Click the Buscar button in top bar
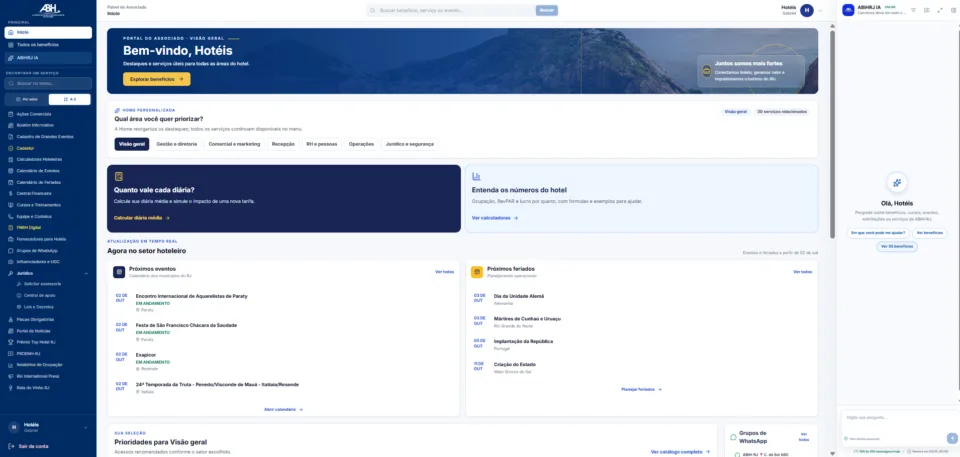Image resolution: width=960 pixels, height=457 pixels. coord(547,10)
